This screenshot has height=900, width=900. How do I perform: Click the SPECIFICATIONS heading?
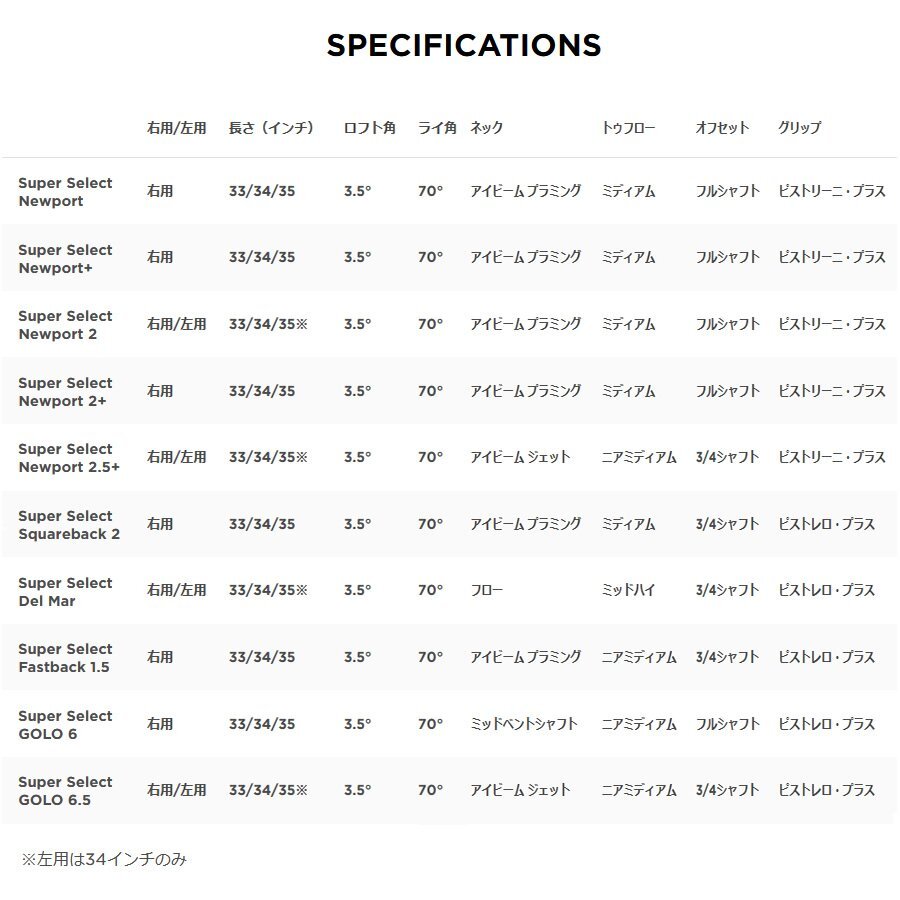click(x=464, y=45)
